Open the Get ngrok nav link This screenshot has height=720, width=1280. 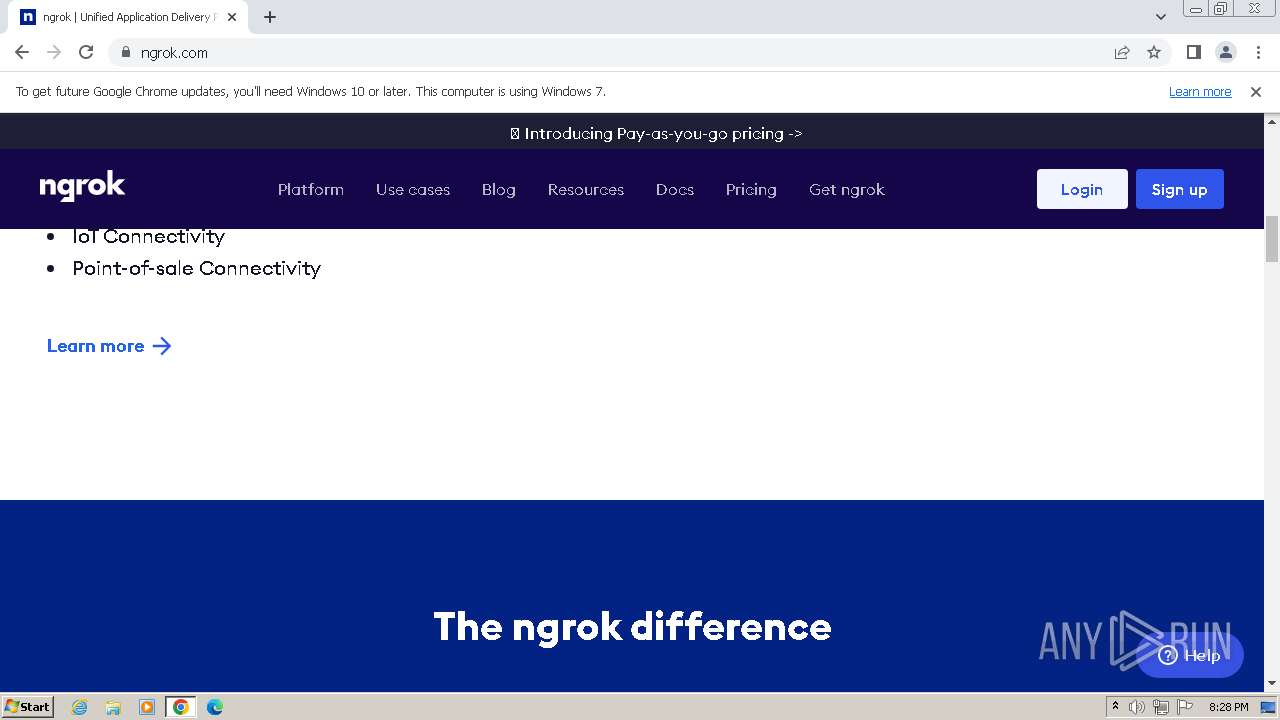click(847, 189)
